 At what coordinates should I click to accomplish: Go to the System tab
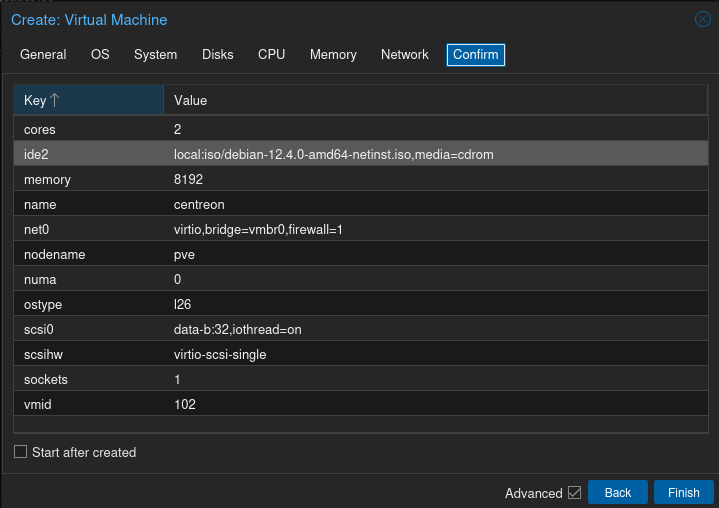click(x=155, y=55)
